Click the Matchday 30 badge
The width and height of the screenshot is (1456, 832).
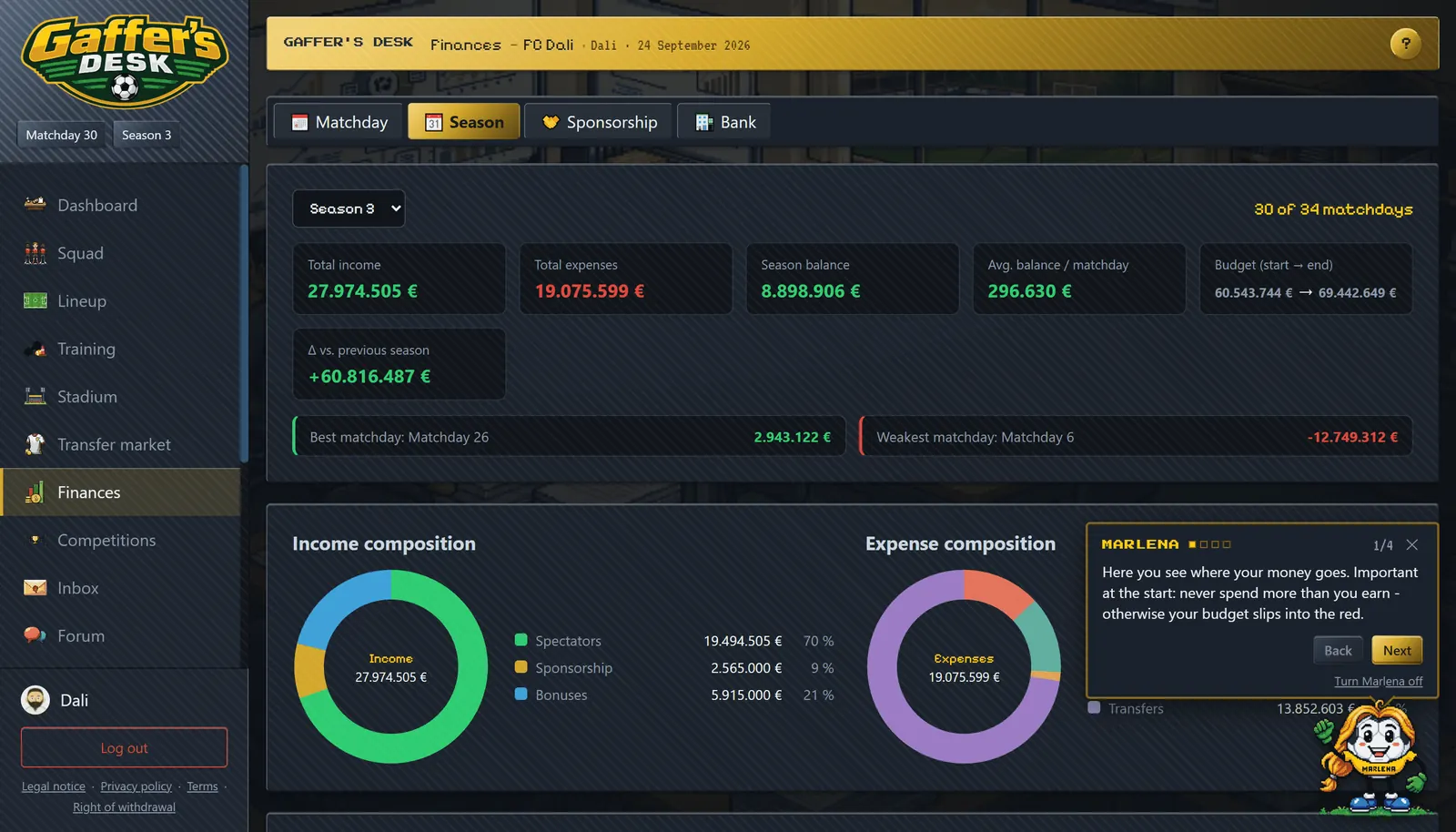click(61, 135)
